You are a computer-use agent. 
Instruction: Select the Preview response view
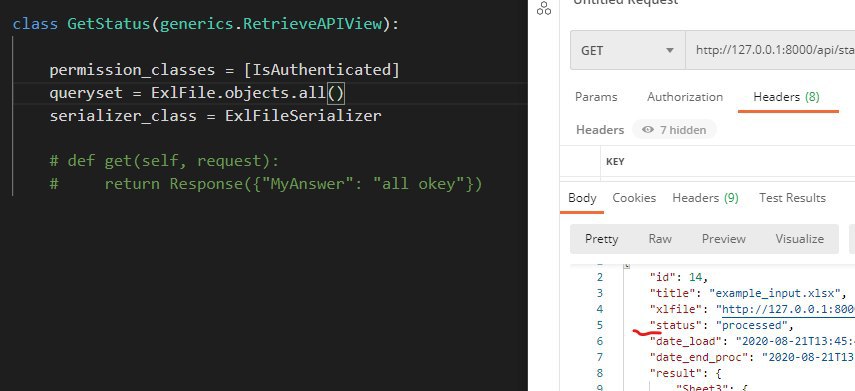point(724,239)
